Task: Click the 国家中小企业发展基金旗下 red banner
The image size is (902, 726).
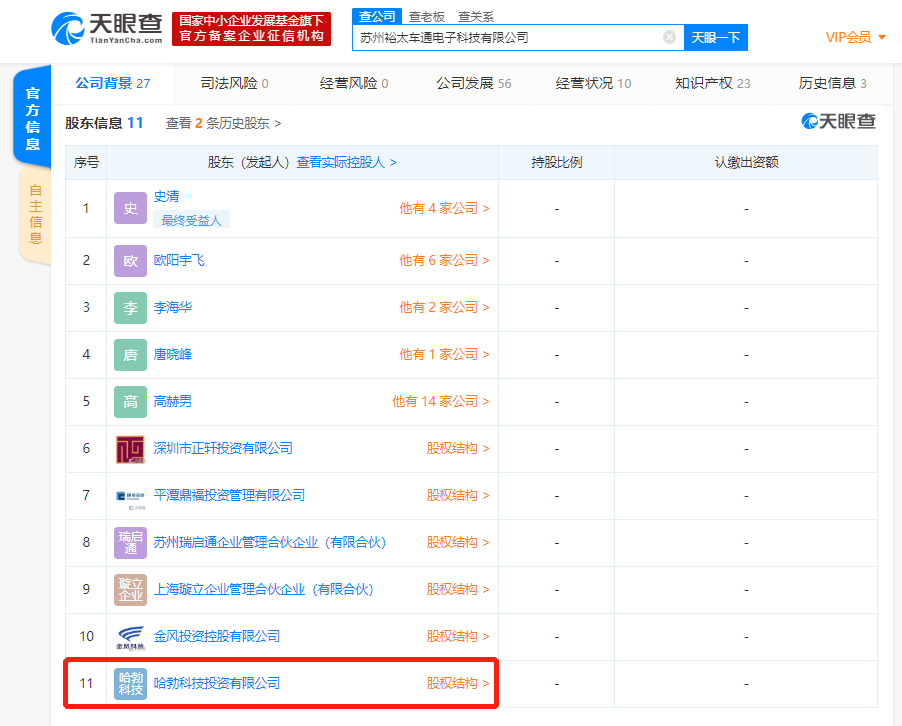Action: pyautogui.click(x=251, y=29)
